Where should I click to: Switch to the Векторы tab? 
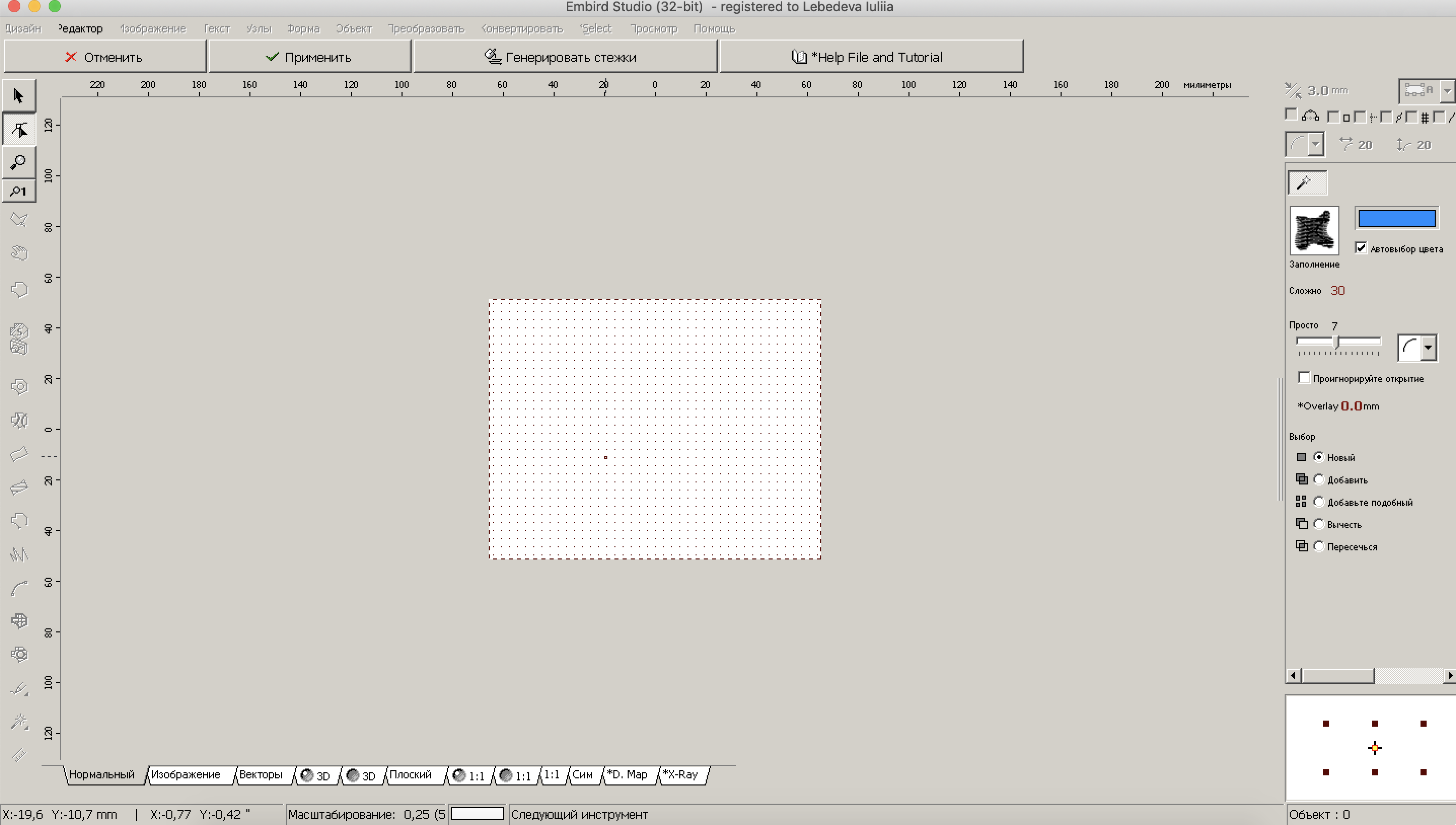click(261, 774)
